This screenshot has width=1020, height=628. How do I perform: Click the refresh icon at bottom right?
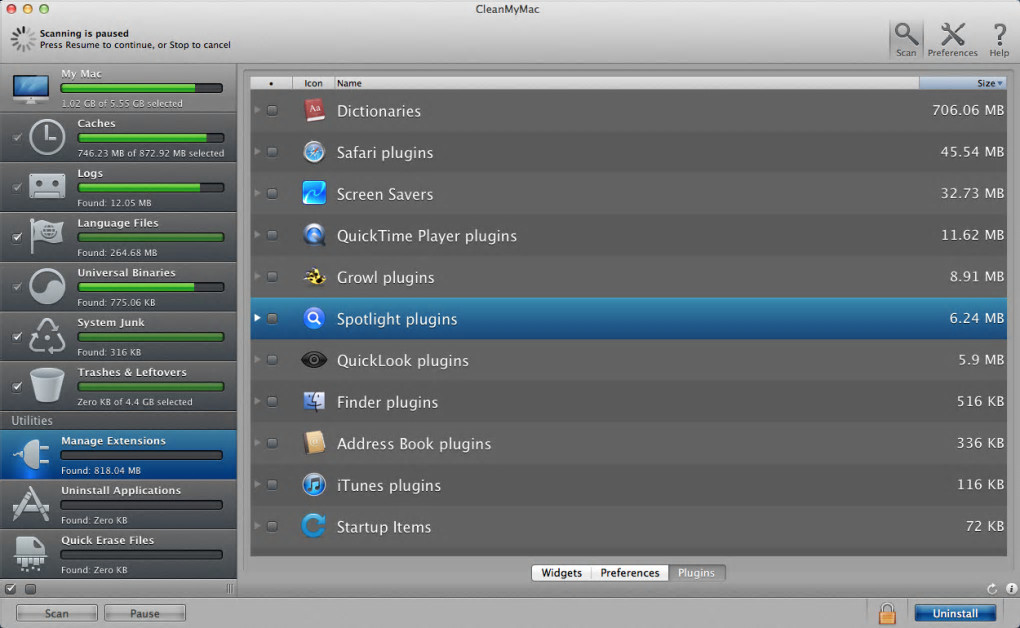click(x=992, y=589)
